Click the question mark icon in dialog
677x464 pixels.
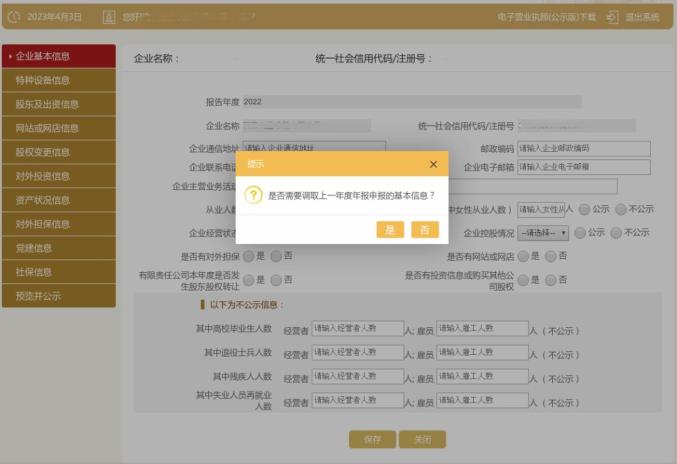pos(254,196)
